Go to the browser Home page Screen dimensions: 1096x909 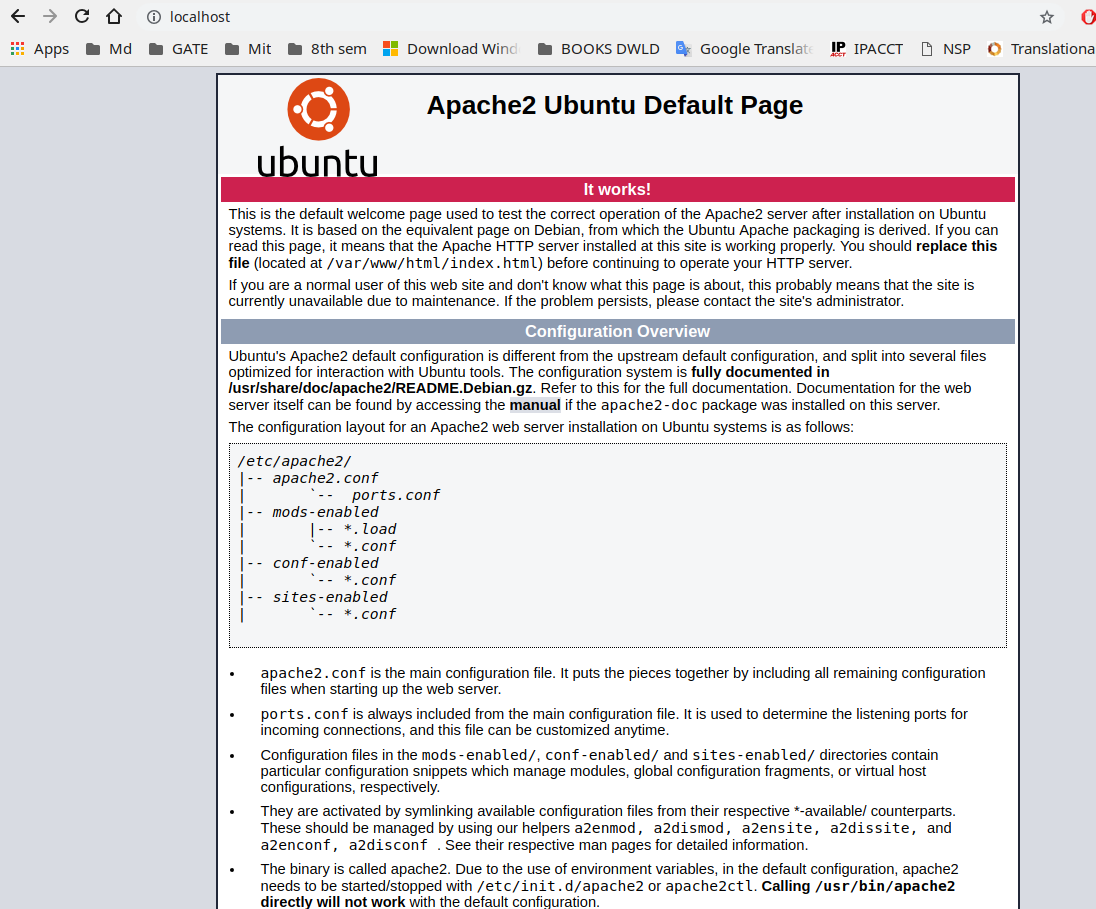click(x=114, y=17)
